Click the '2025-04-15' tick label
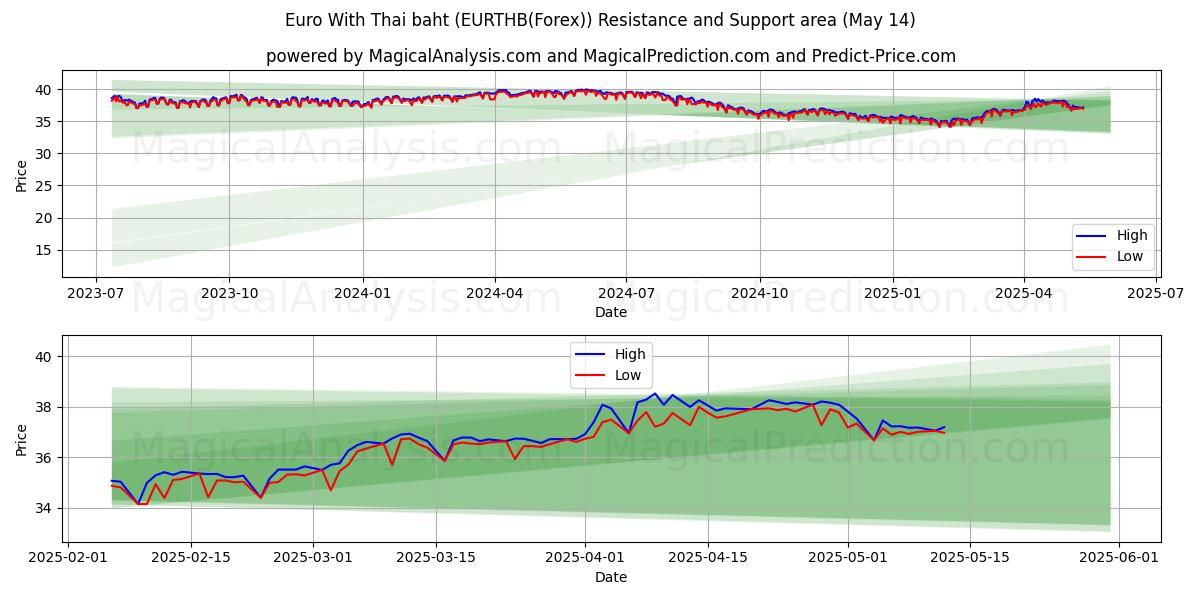The image size is (1200, 600). (x=708, y=558)
